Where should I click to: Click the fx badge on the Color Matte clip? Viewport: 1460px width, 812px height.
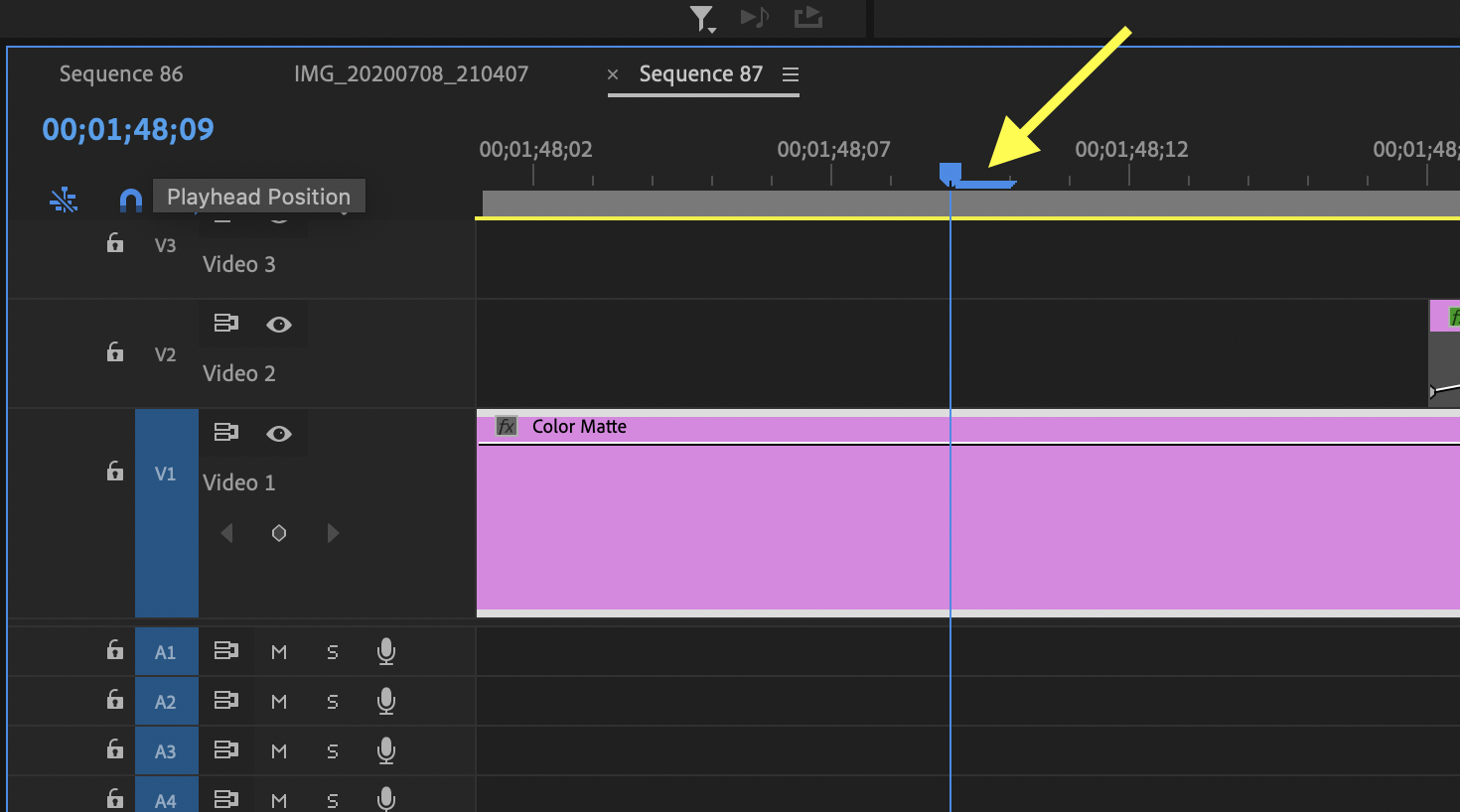tap(506, 425)
